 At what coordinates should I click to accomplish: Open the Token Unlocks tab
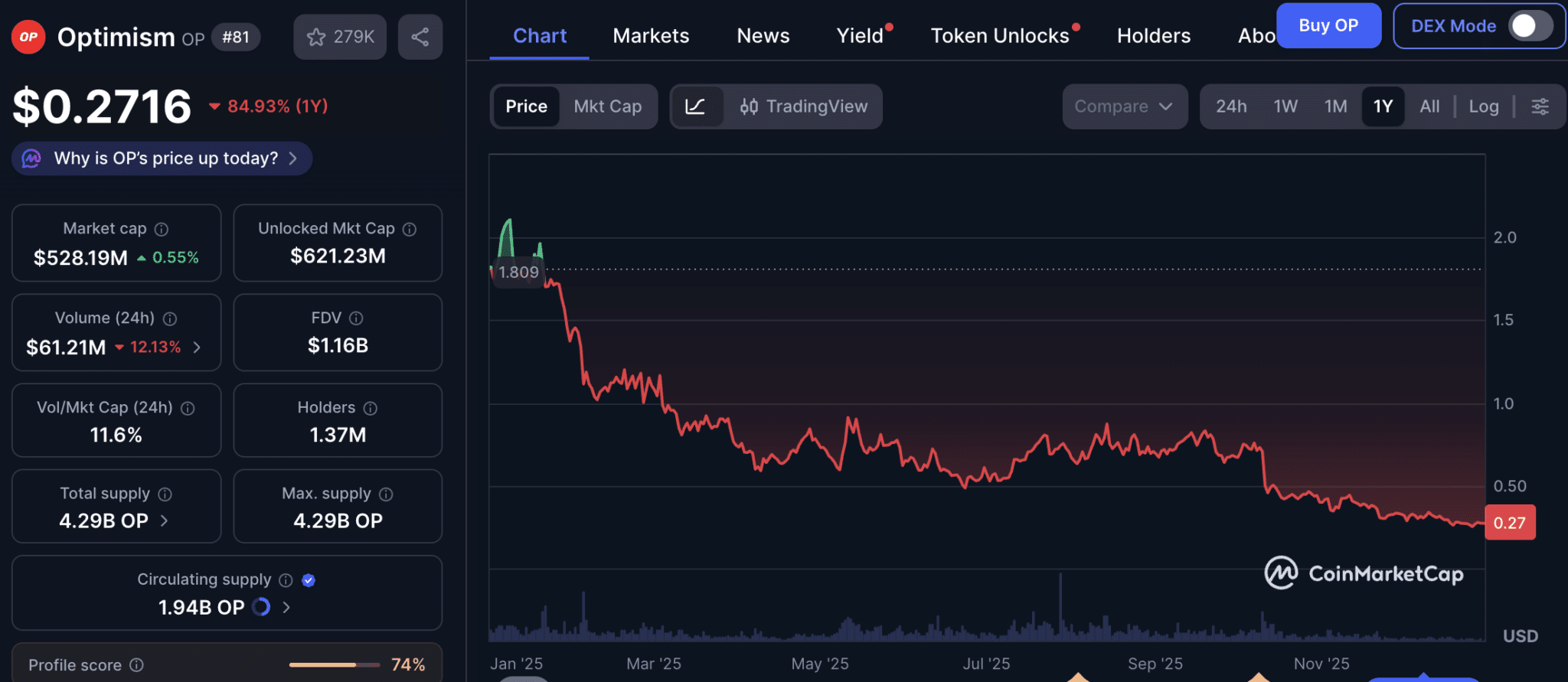(x=999, y=36)
